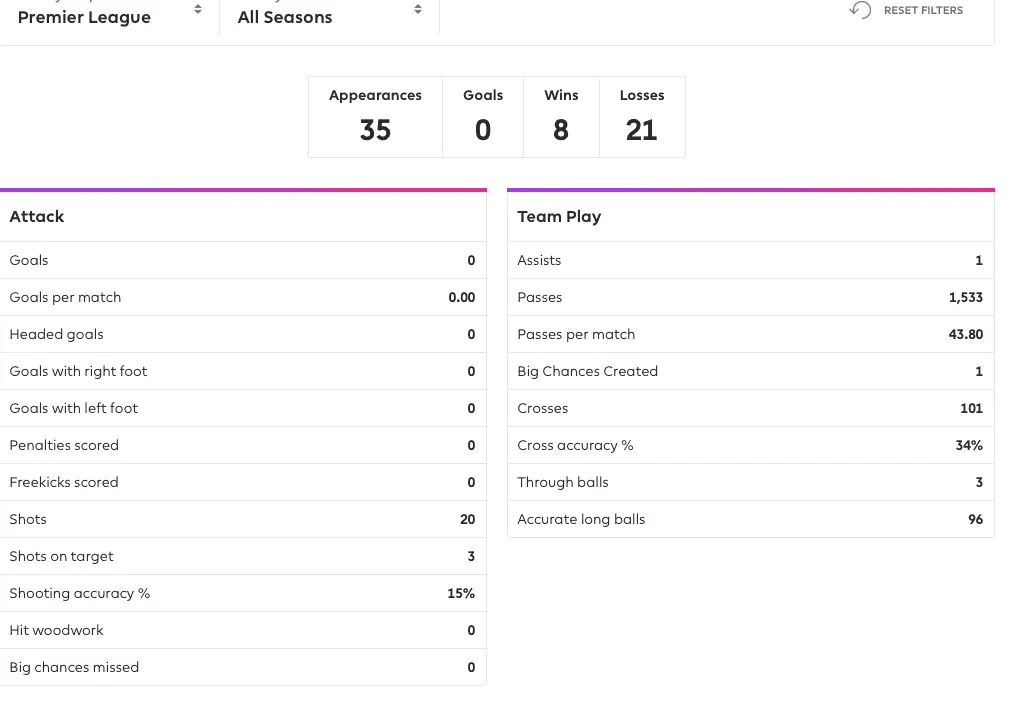This screenshot has width=1013, height=712.
Task: Click the reset filters circular arrow icon
Action: pyautogui.click(x=860, y=10)
